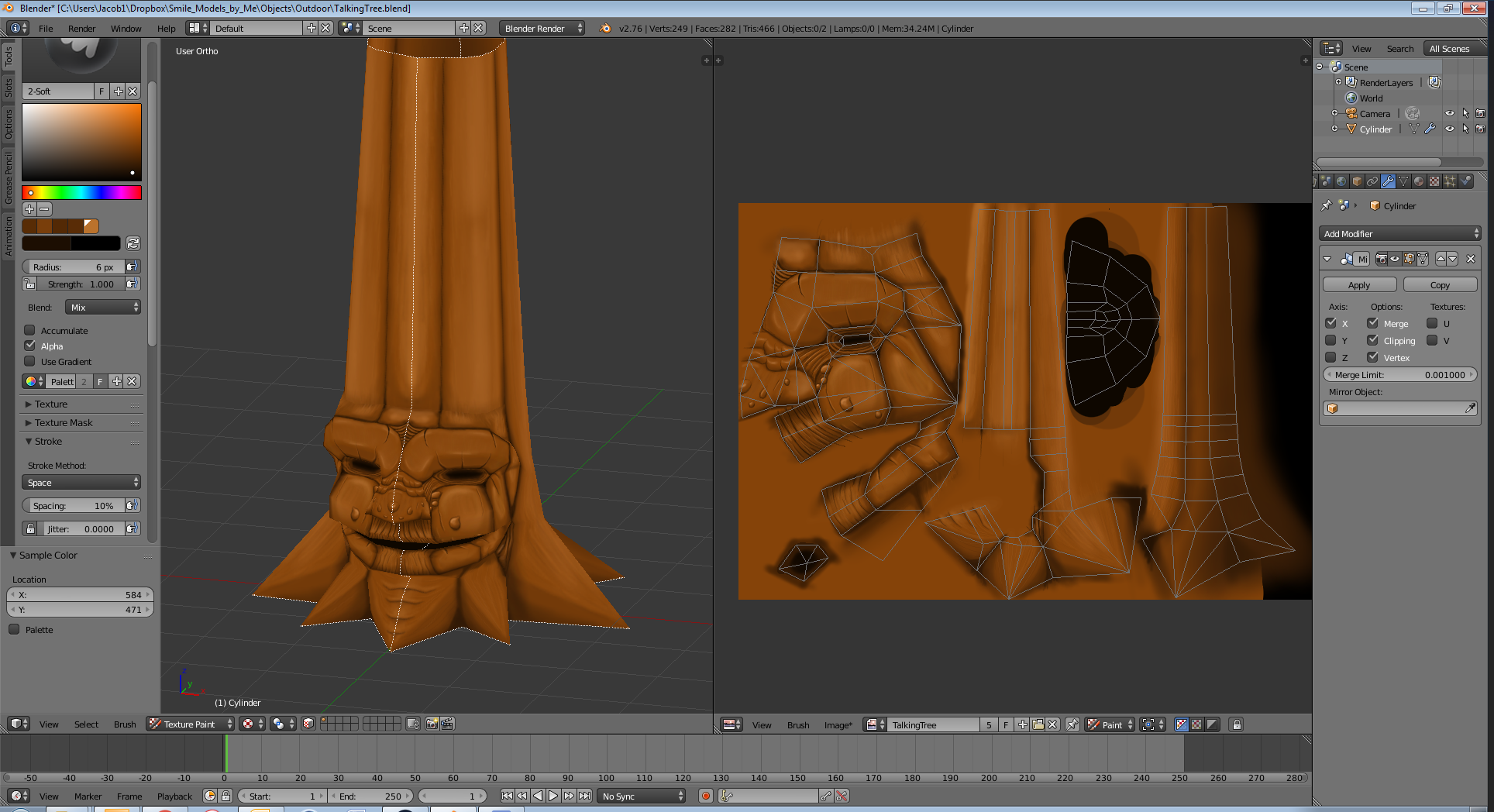Open the Modifiers wrench properties tab
The width and height of the screenshot is (1494, 812).
pos(1388,181)
